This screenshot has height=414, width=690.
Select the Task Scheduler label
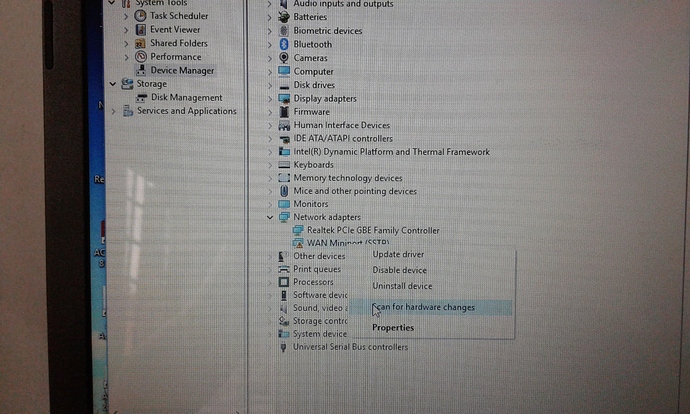[179, 16]
